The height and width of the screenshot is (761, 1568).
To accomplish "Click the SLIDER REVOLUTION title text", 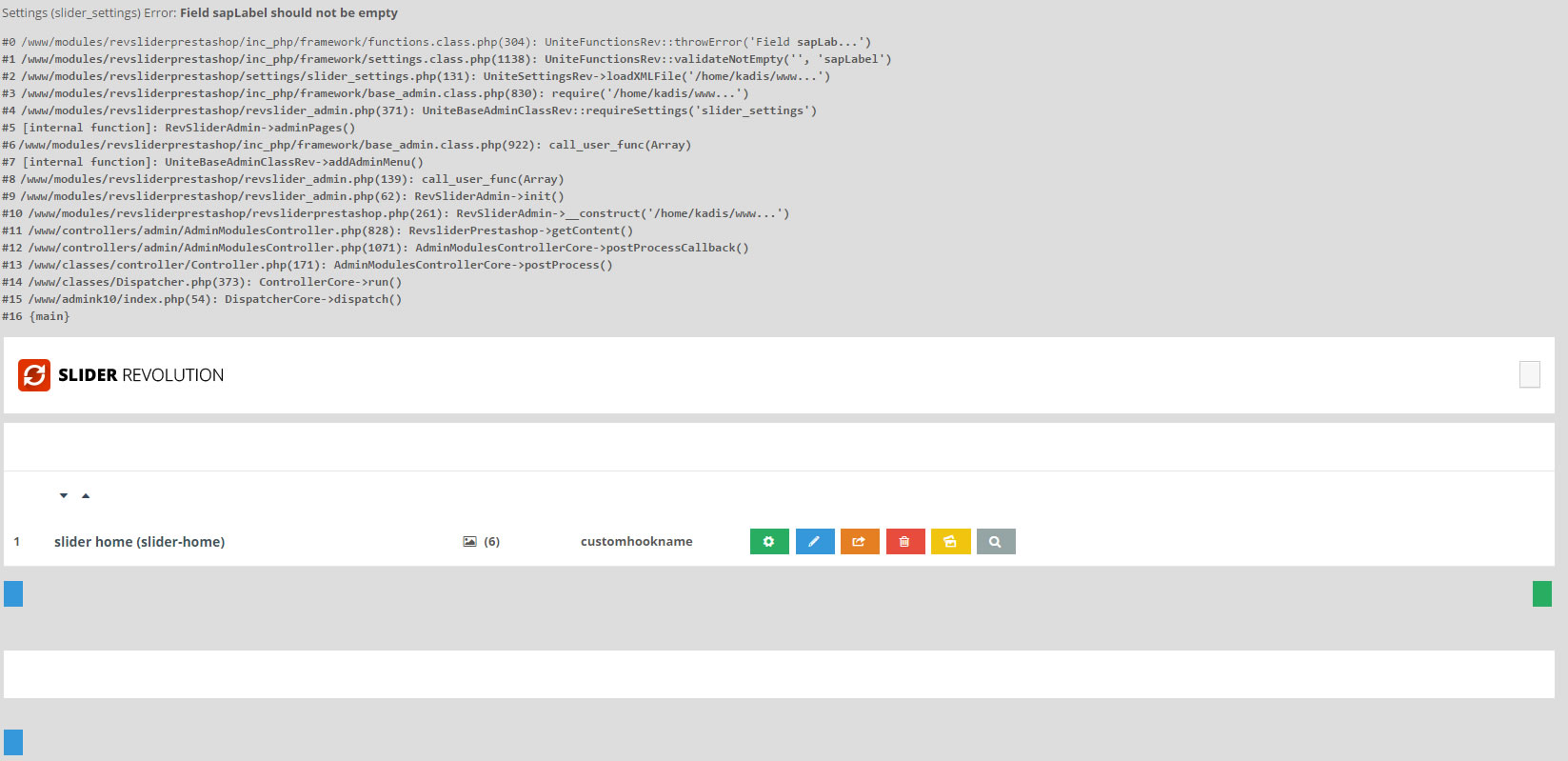I will click(141, 375).
